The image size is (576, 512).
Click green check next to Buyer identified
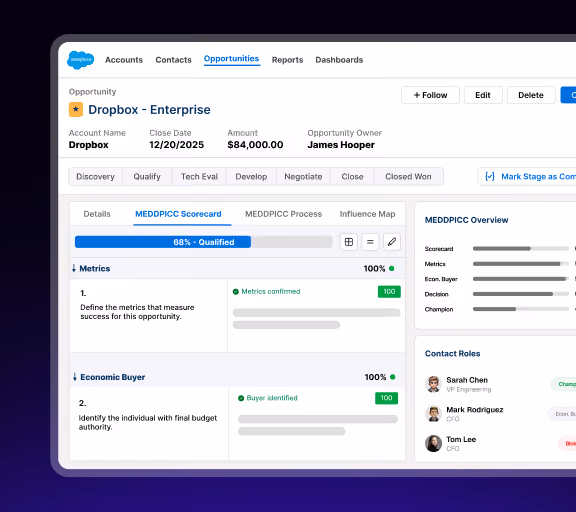(x=241, y=398)
